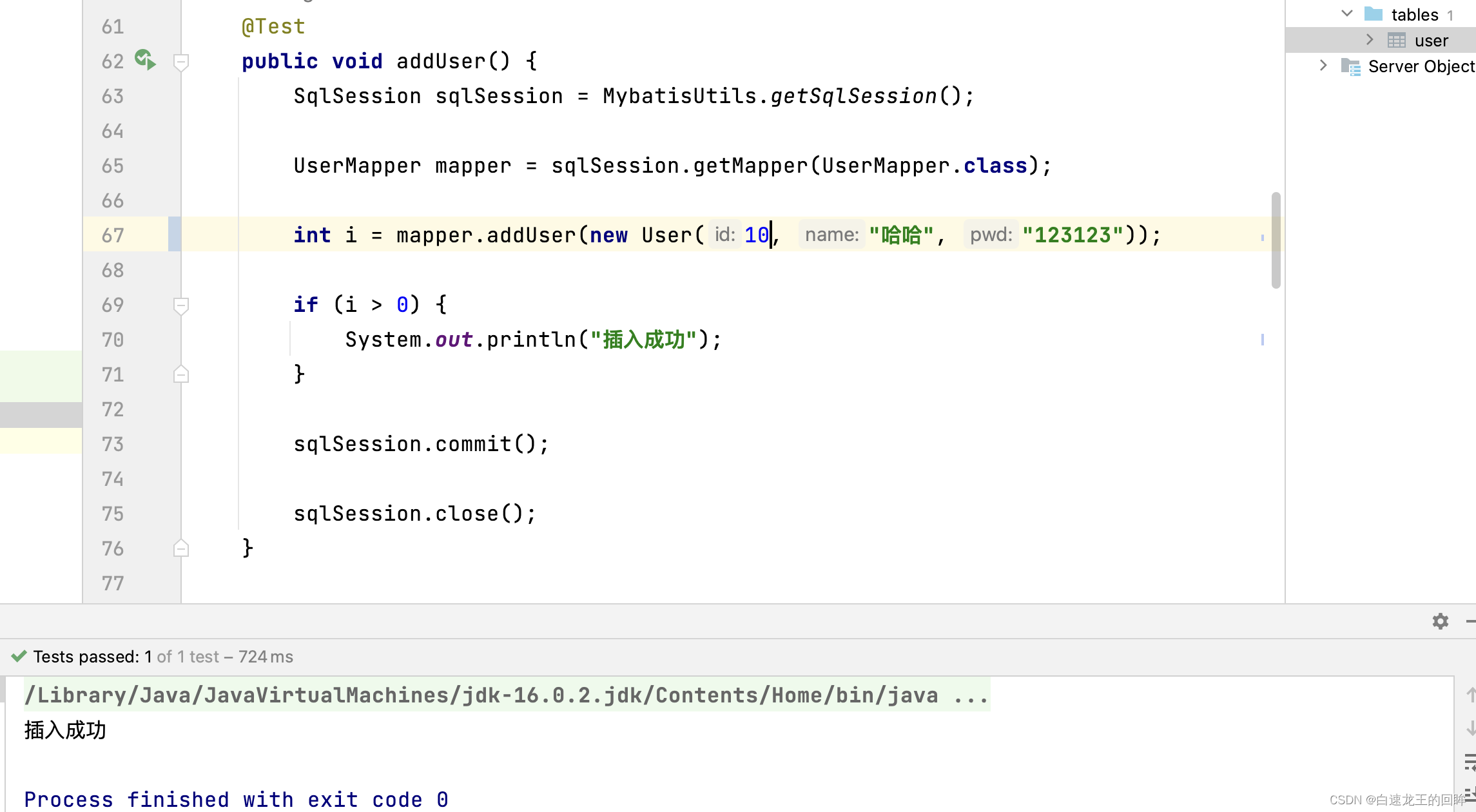Toggle the fold marker at line 76
Viewport: 1476px width, 812px height.
click(181, 548)
